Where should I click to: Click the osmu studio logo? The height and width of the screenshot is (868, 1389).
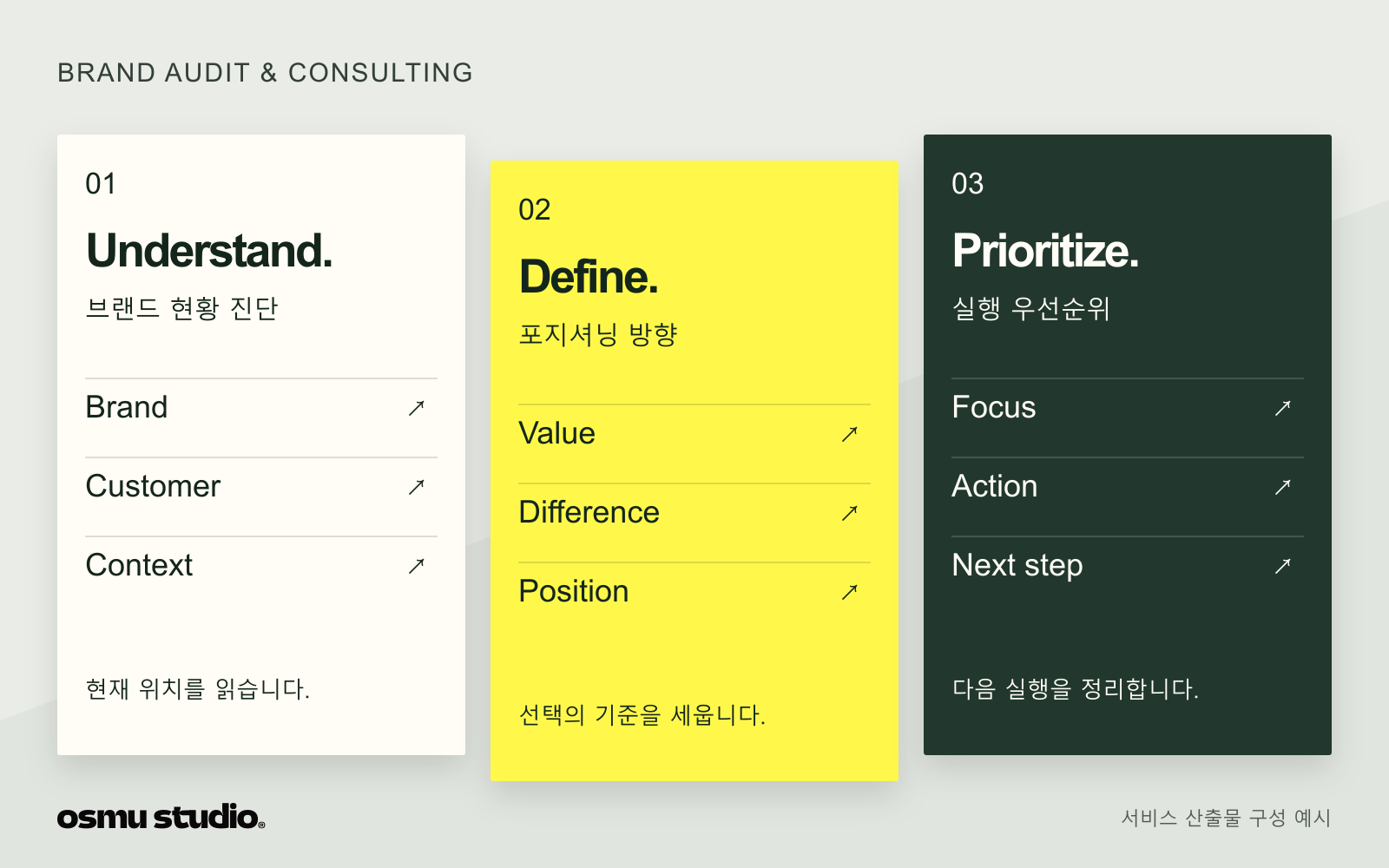(x=161, y=817)
